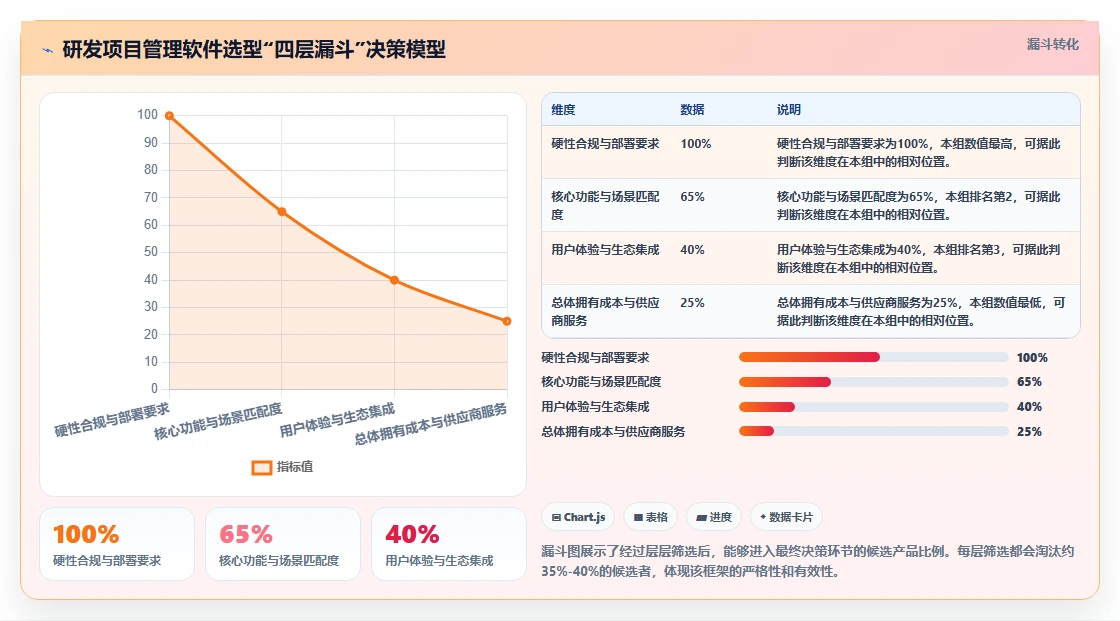
Task: Click the funnel description paragraph at bottom
Action: click(807, 561)
